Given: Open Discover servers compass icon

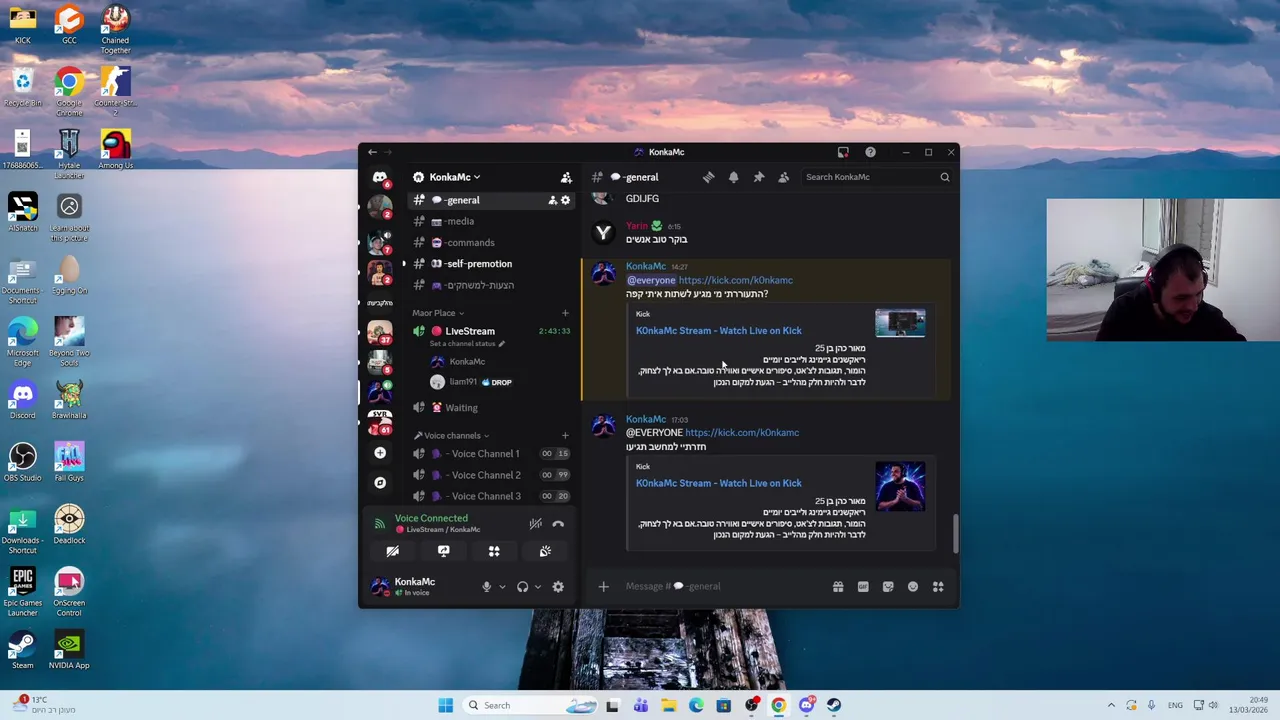Looking at the screenshot, I should pos(380,482).
